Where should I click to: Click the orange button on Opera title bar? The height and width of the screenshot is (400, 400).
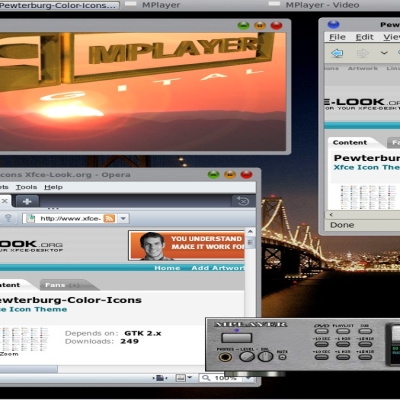[x=230, y=174]
